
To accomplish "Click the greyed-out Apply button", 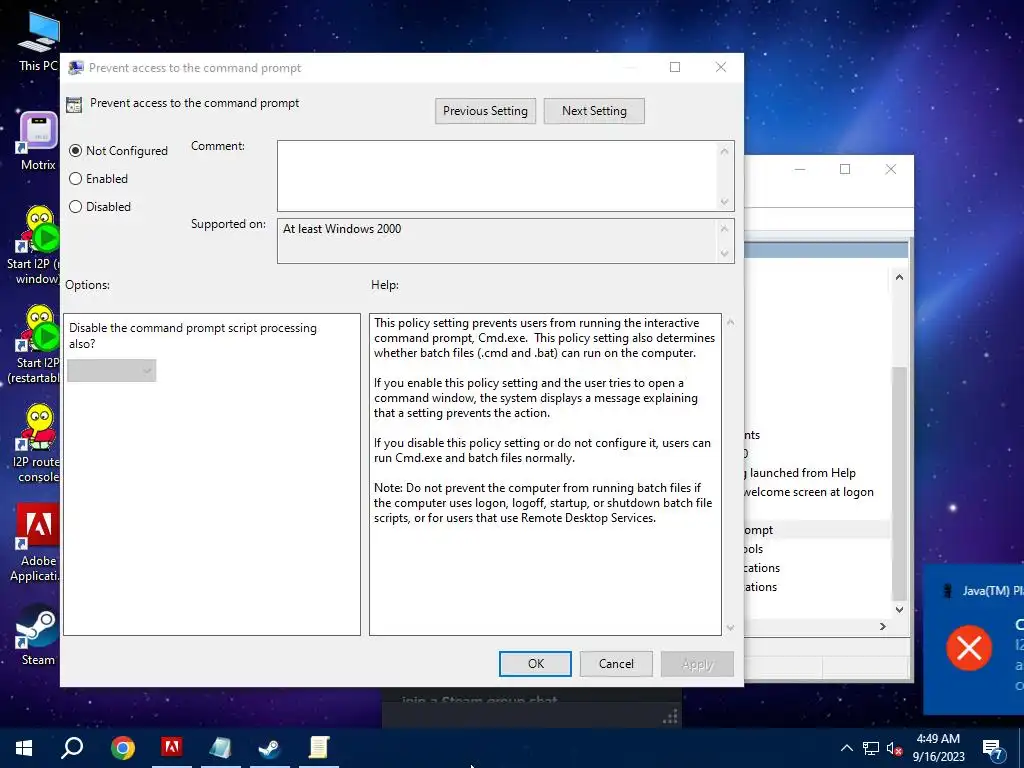I will pyautogui.click(x=697, y=664).
